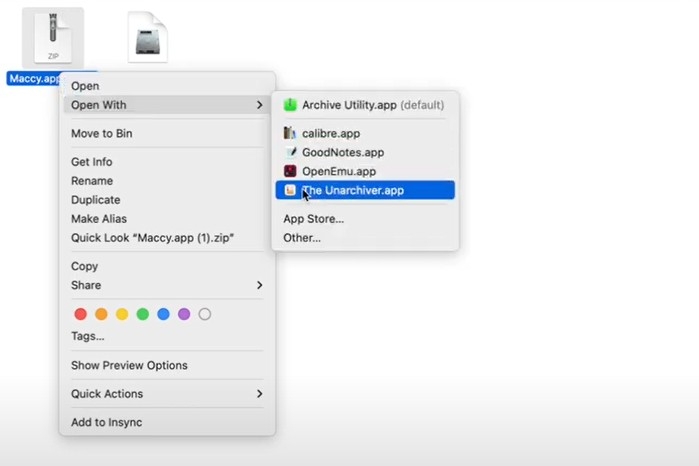Quick Look "Maccy.app (1).zip"
699x466 pixels.
167,238
